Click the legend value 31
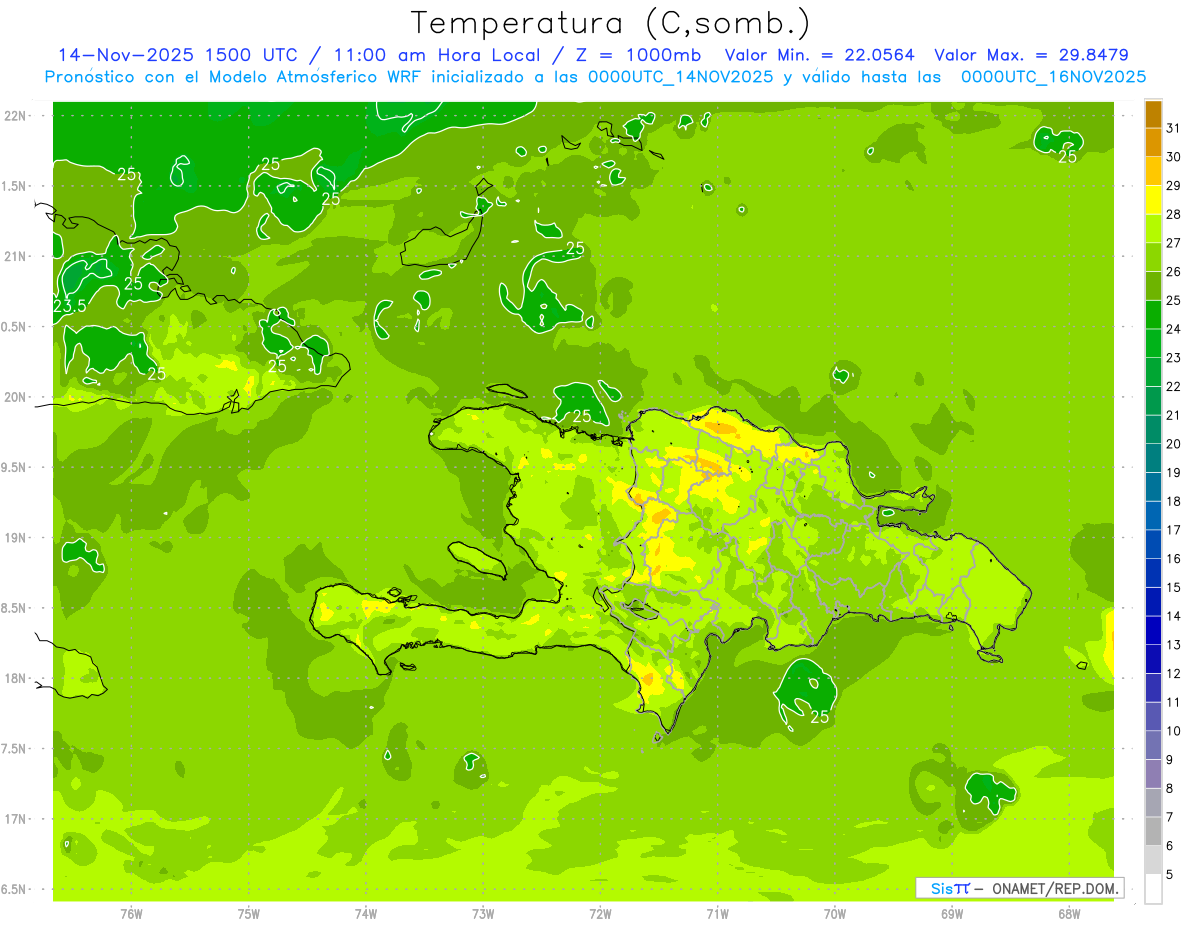This screenshot has height=927, width=1200. [x=1173, y=128]
